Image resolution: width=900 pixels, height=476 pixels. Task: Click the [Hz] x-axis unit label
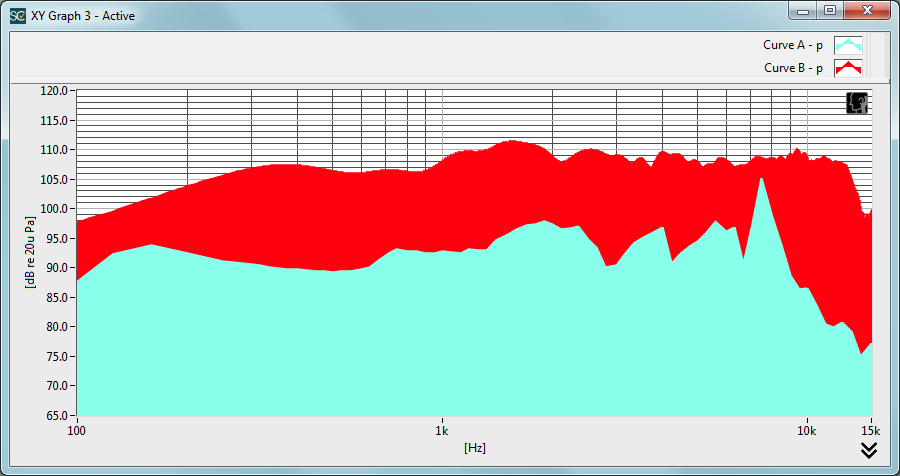click(475, 448)
